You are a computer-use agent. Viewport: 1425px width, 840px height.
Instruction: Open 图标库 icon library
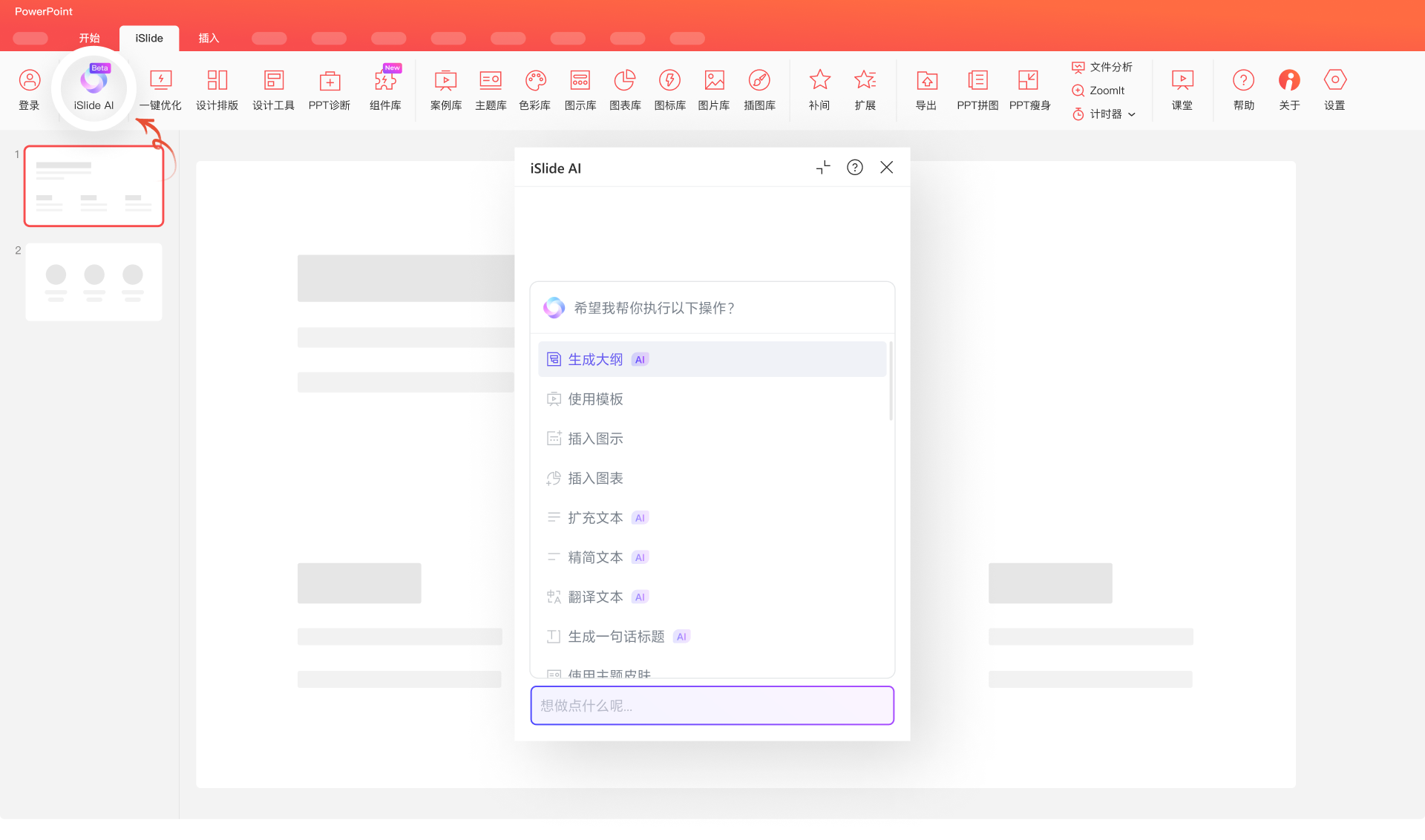tap(669, 89)
